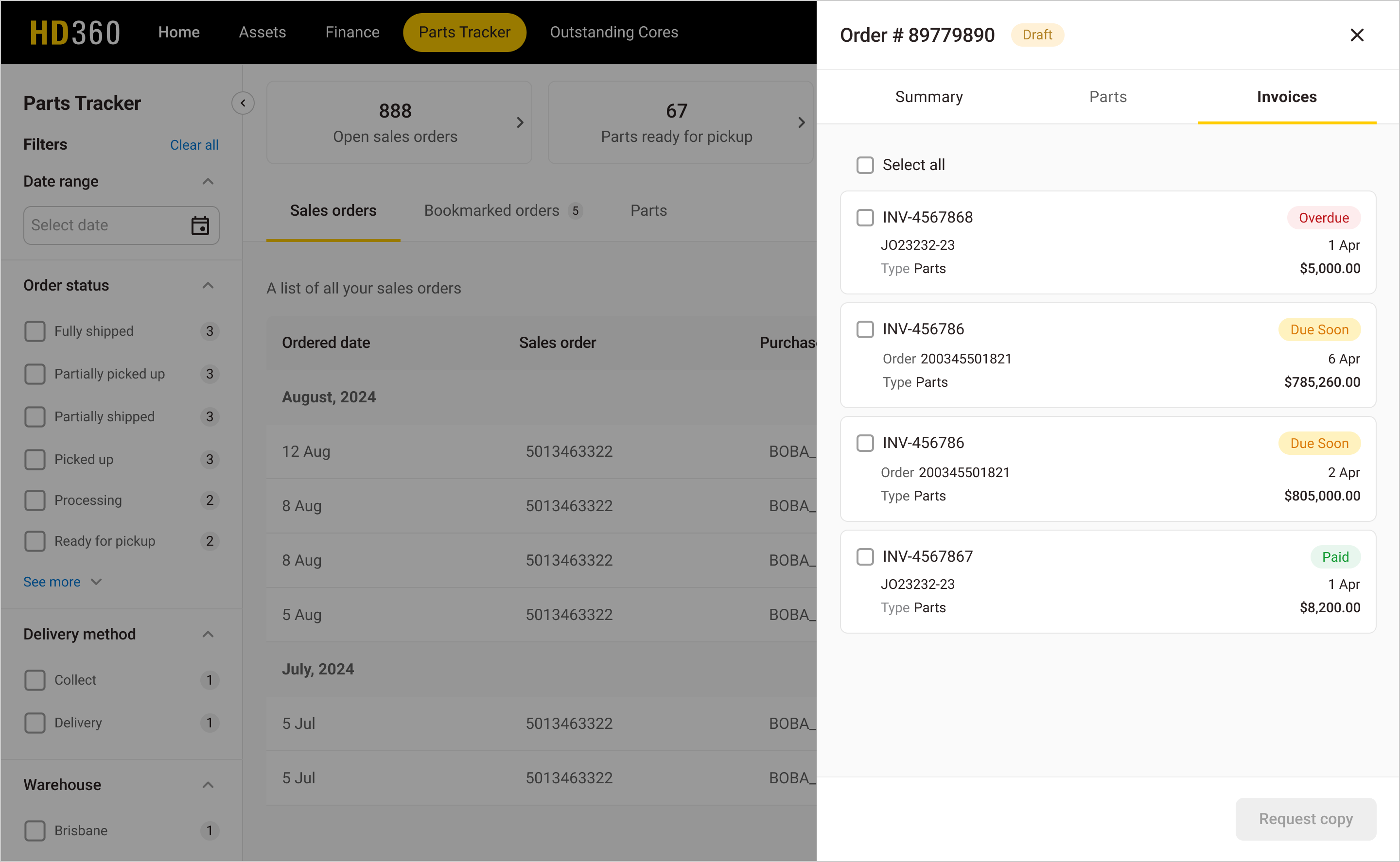Screen dimensions: 1400x862
Task: Switch to the Bookmarked orders tab
Action: [491, 210]
